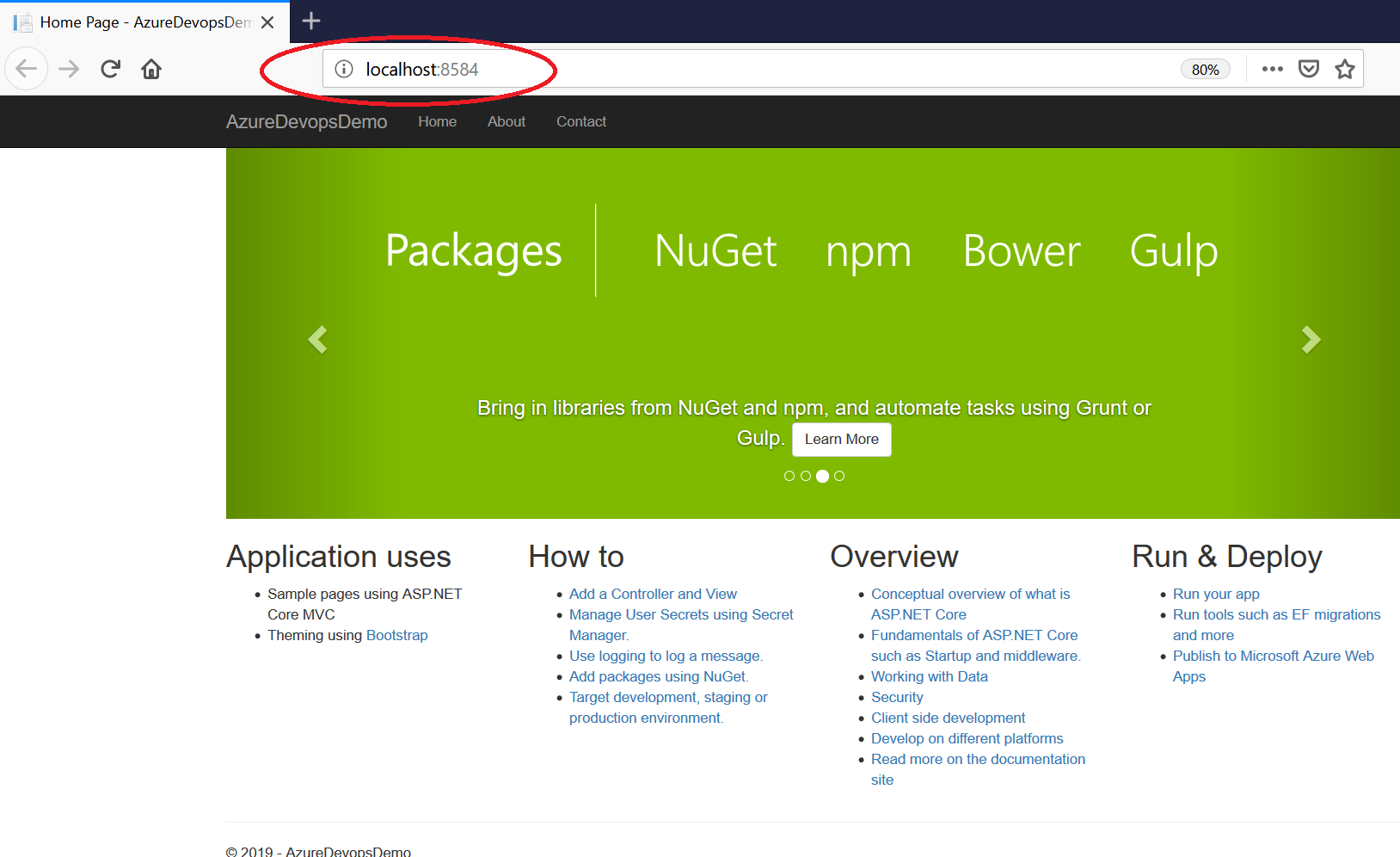Select the first carousel slide indicator
The width and height of the screenshot is (1400, 857).
tap(789, 476)
